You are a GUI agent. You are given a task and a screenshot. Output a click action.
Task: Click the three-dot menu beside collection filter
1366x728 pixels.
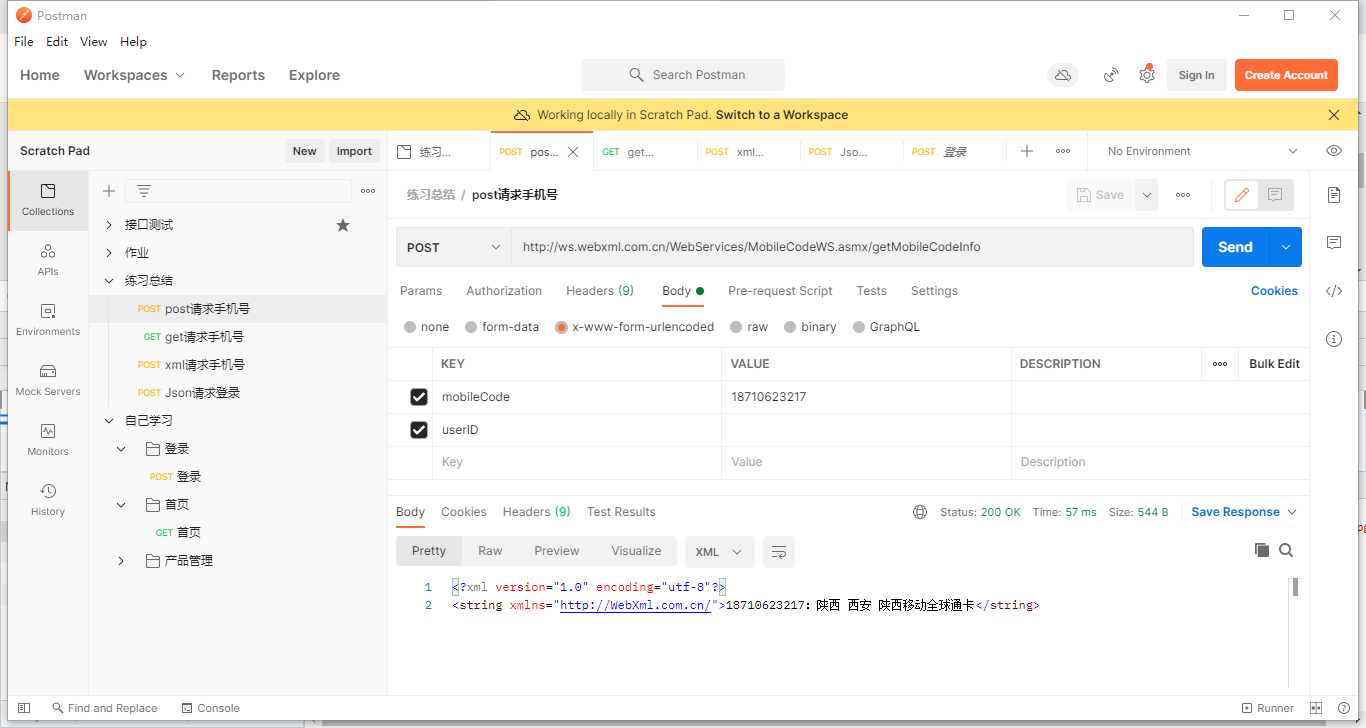368,191
